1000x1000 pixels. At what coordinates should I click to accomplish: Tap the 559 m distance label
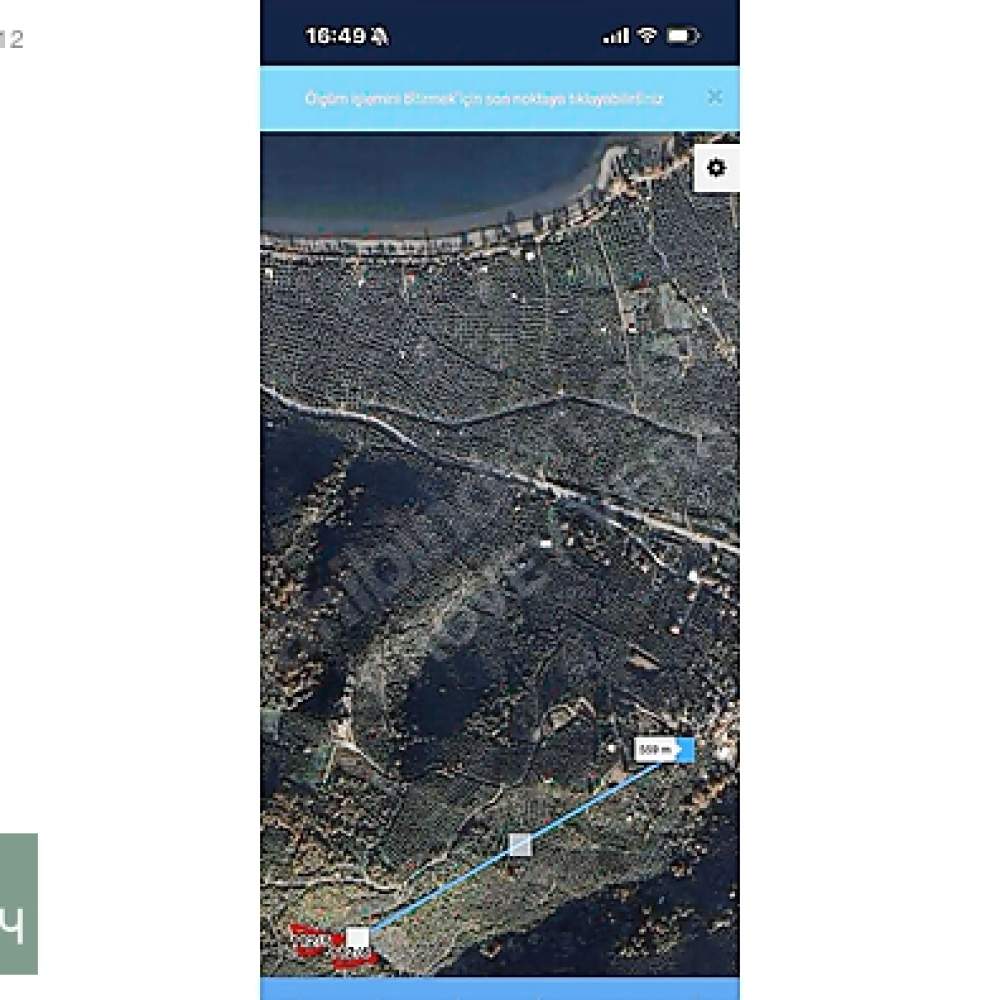656,749
